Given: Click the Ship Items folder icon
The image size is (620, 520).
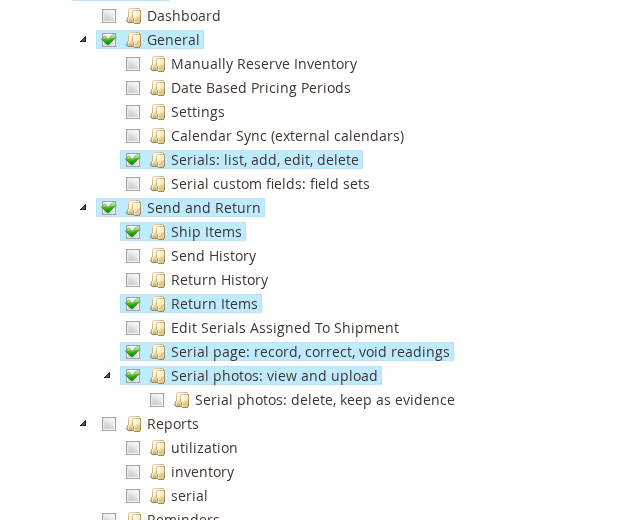Looking at the screenshot, I should (158, 232).
